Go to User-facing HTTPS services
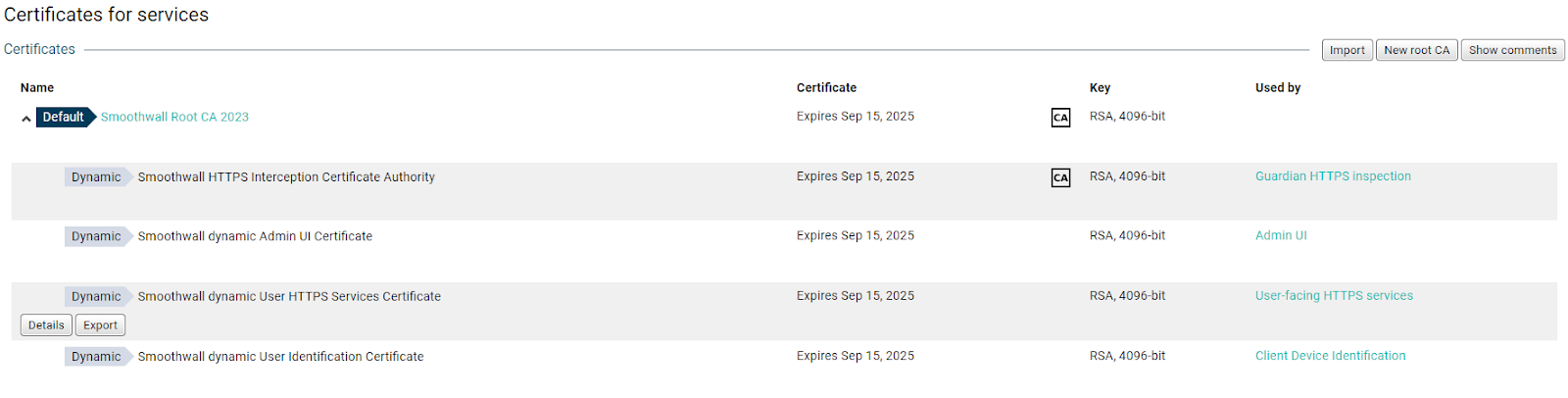The height and width of the screenshot is (398, 1568). pyautogui.click(x=1334, y=295)
